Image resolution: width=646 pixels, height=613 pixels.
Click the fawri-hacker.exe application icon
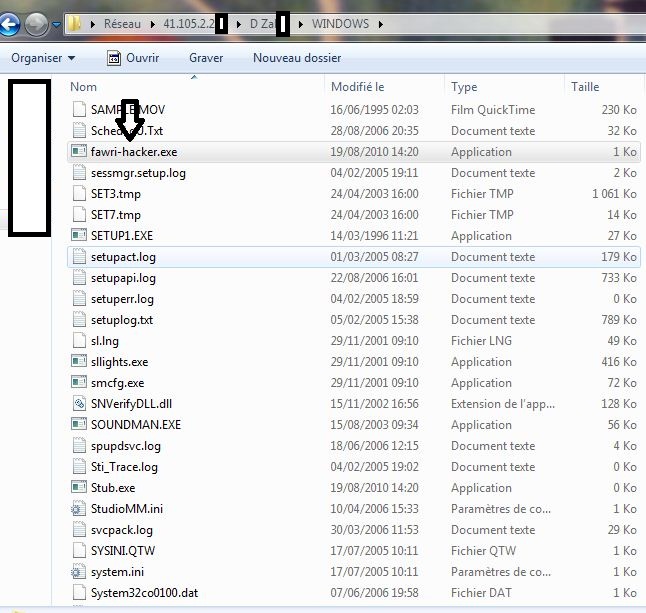pyautogui.click(x=80, y=152)
